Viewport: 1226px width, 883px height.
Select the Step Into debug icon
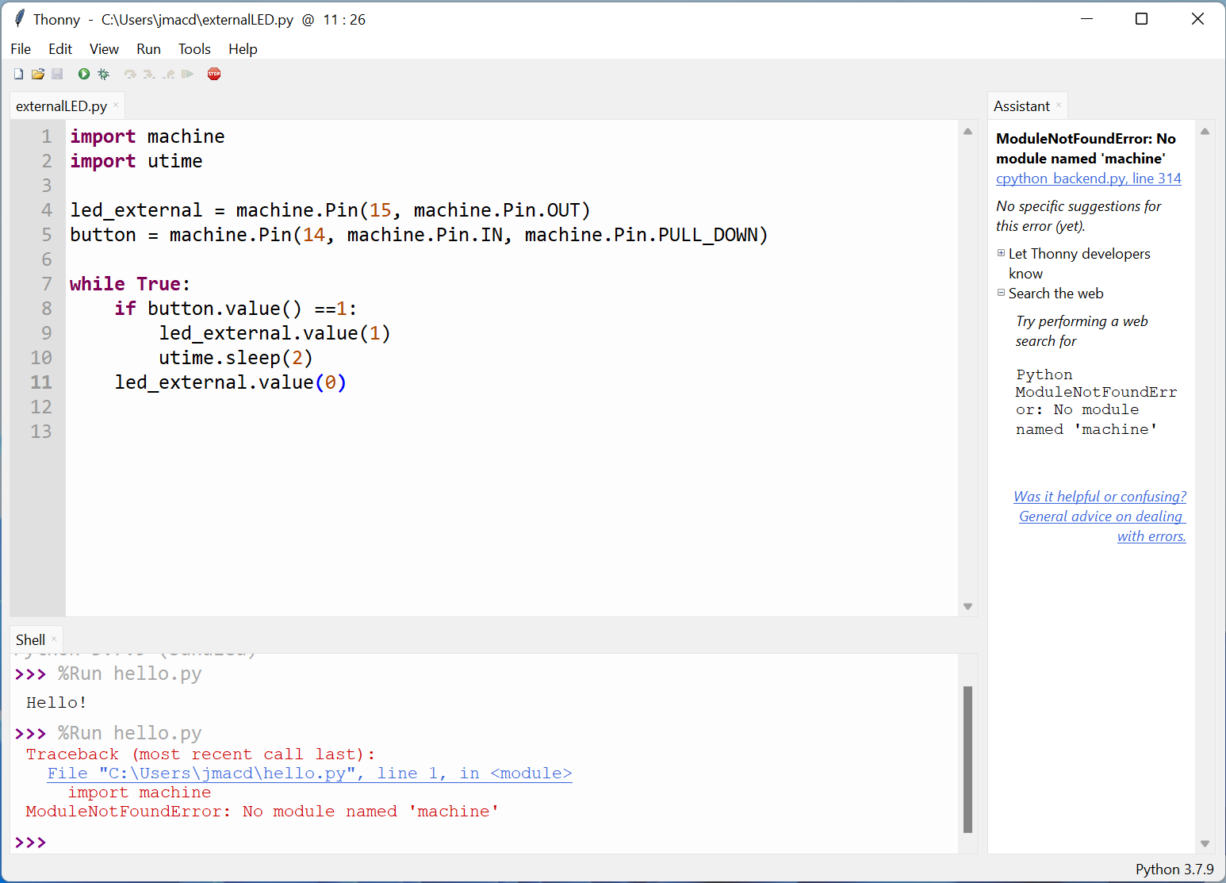(149, 73)
